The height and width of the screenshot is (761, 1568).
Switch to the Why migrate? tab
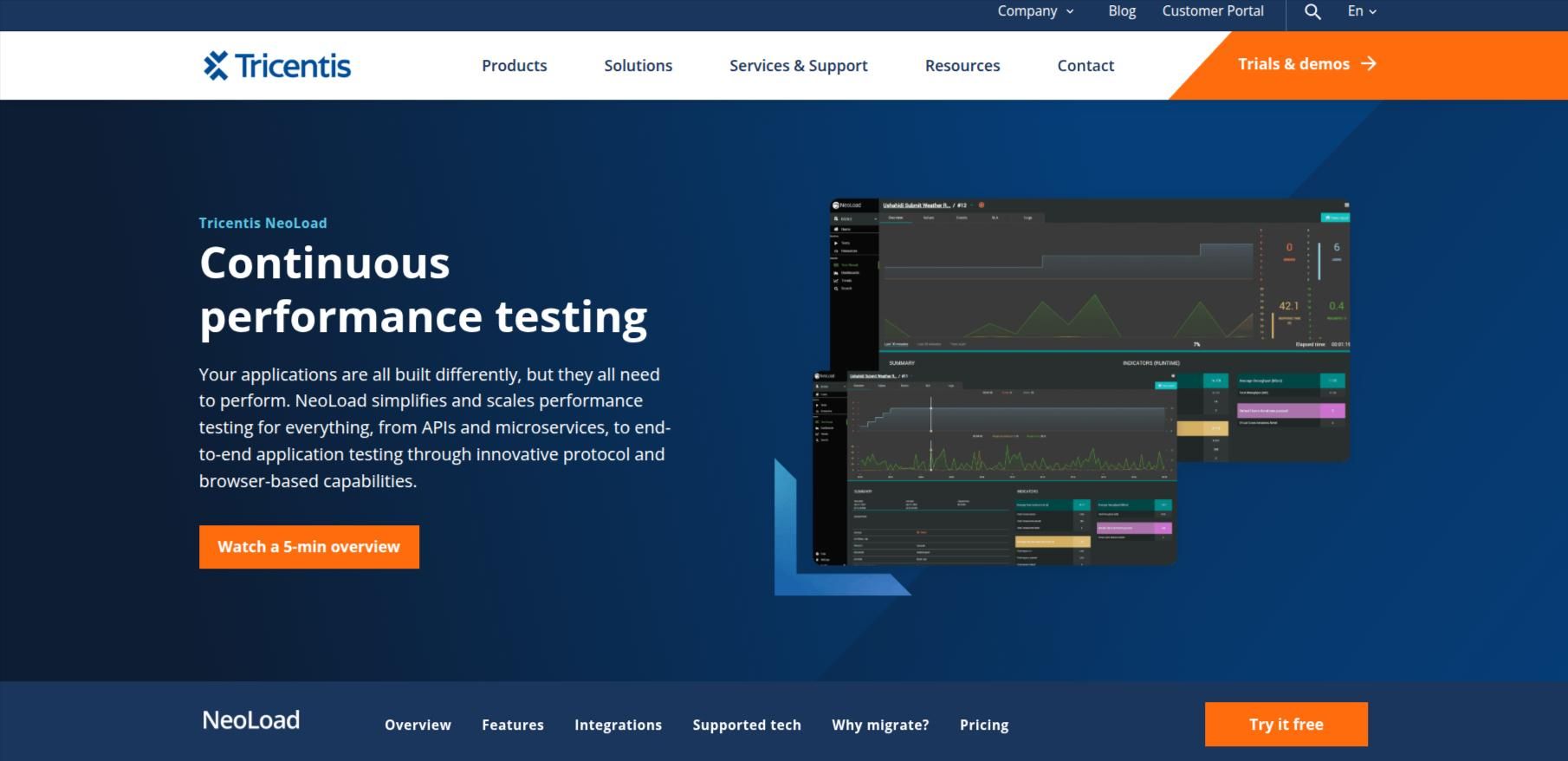click(x=880, y=725)
